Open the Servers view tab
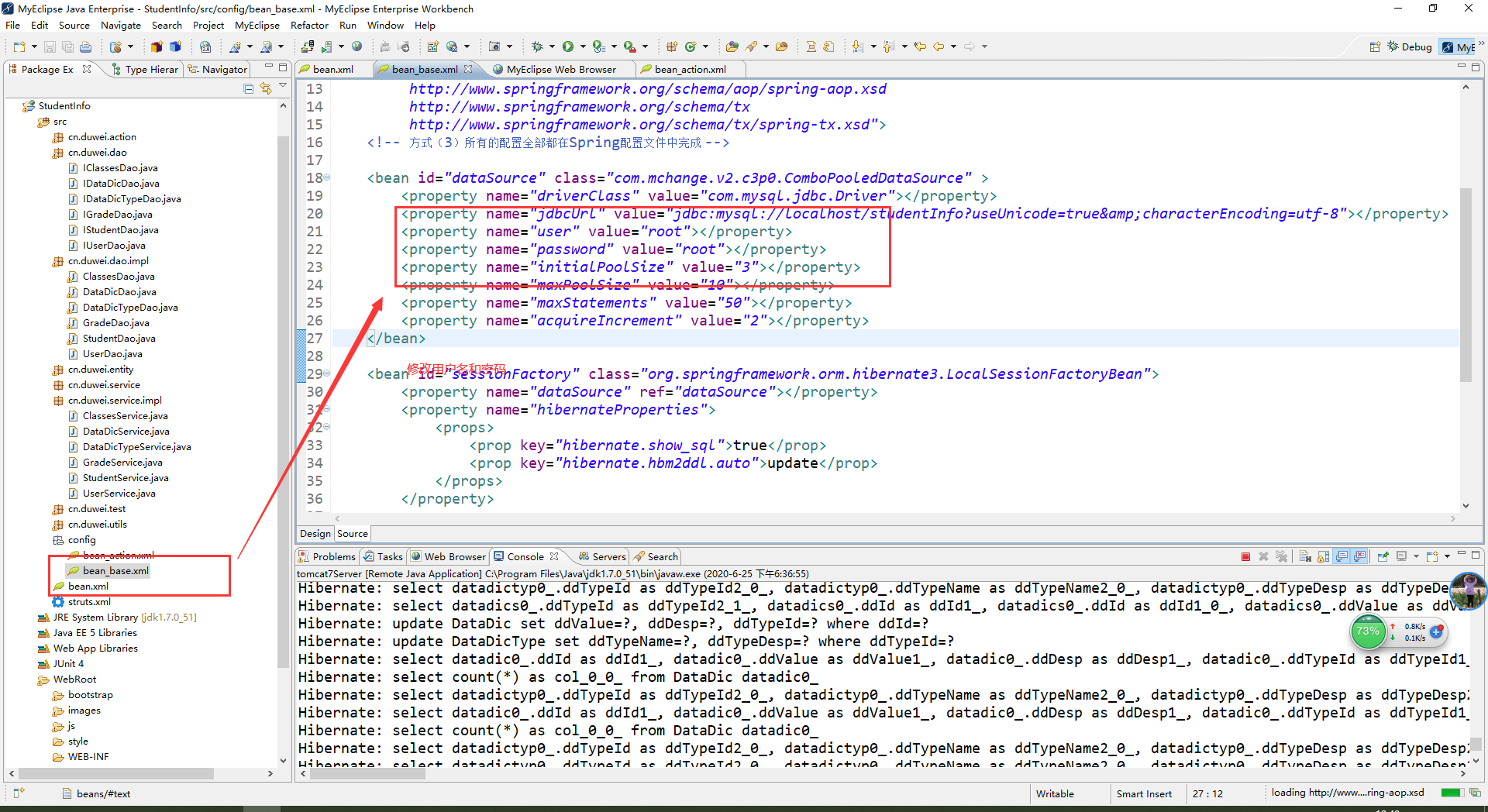This screenshot has width=1488, height=812. pos(601,556)
